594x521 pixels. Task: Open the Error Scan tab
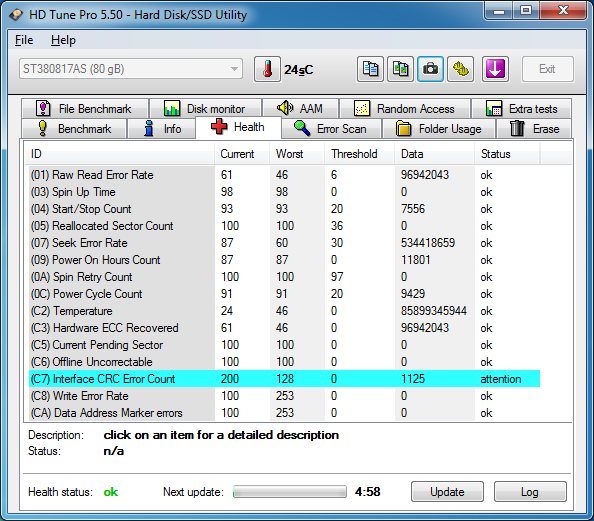click(331, 129)
